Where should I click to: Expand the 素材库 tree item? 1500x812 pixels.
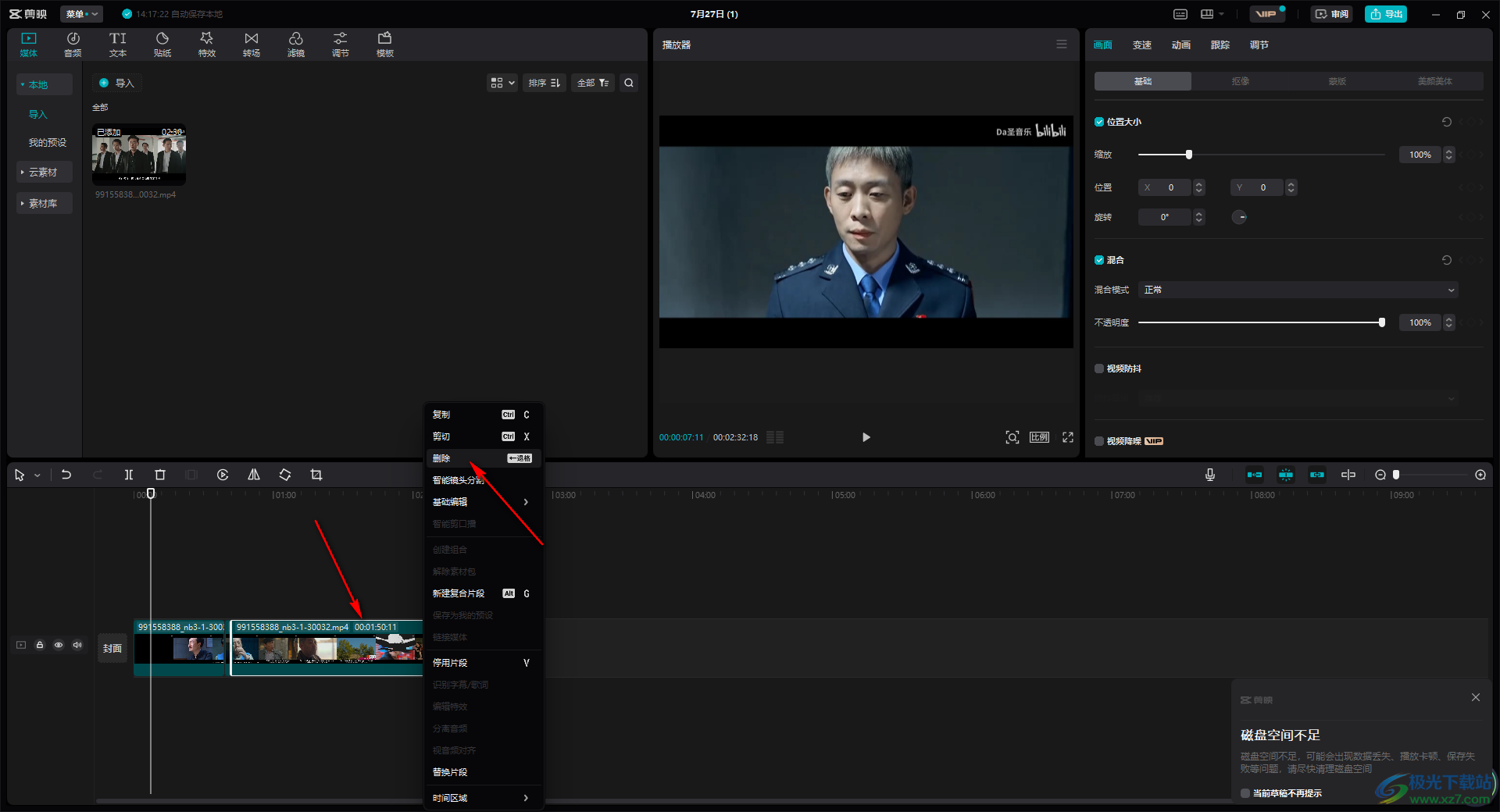pyautogui.click(x=44, y=203)
